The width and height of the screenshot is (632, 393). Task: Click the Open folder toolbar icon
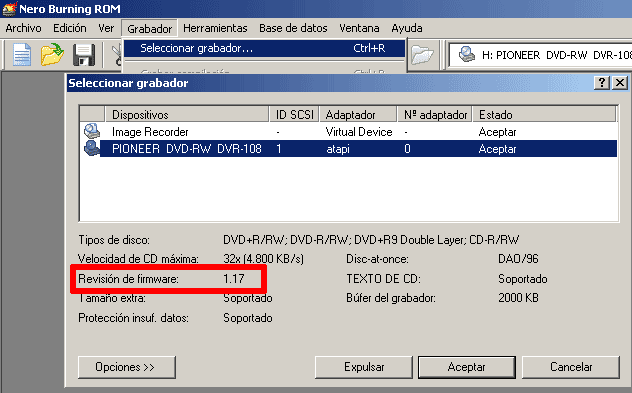tap(52, 55)
